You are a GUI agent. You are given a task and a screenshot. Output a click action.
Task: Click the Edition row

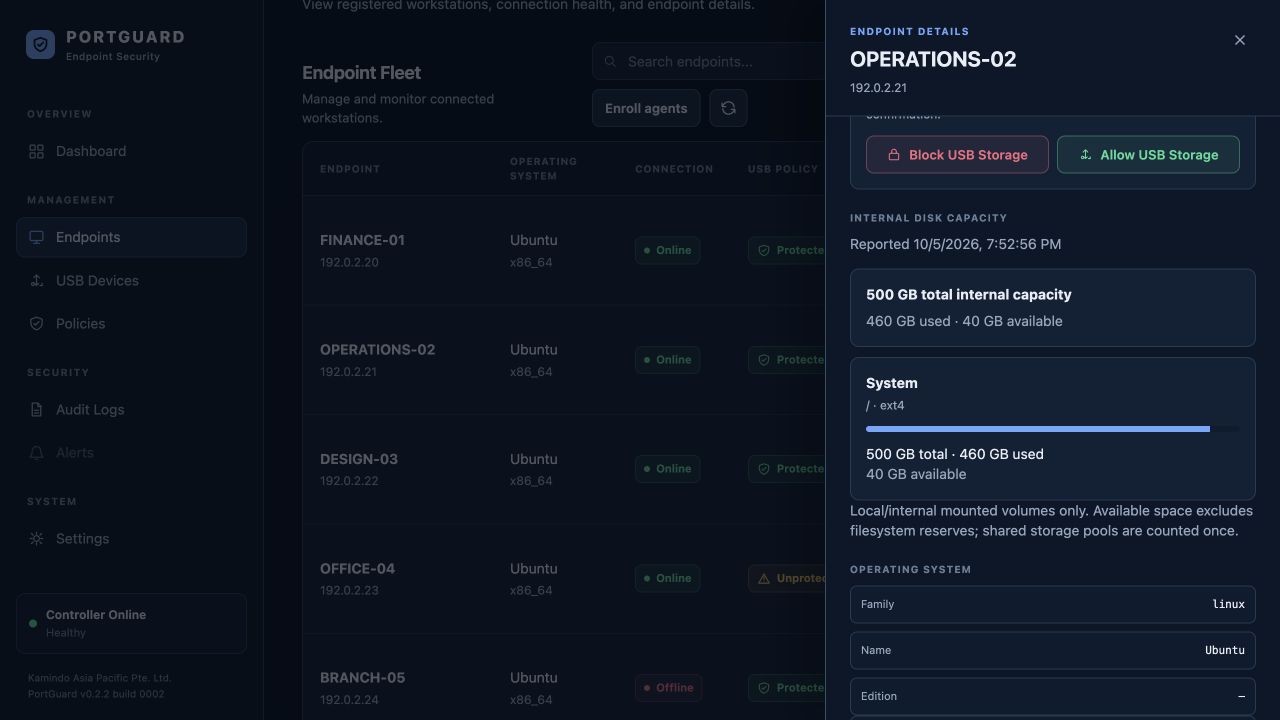point(1052,696)
